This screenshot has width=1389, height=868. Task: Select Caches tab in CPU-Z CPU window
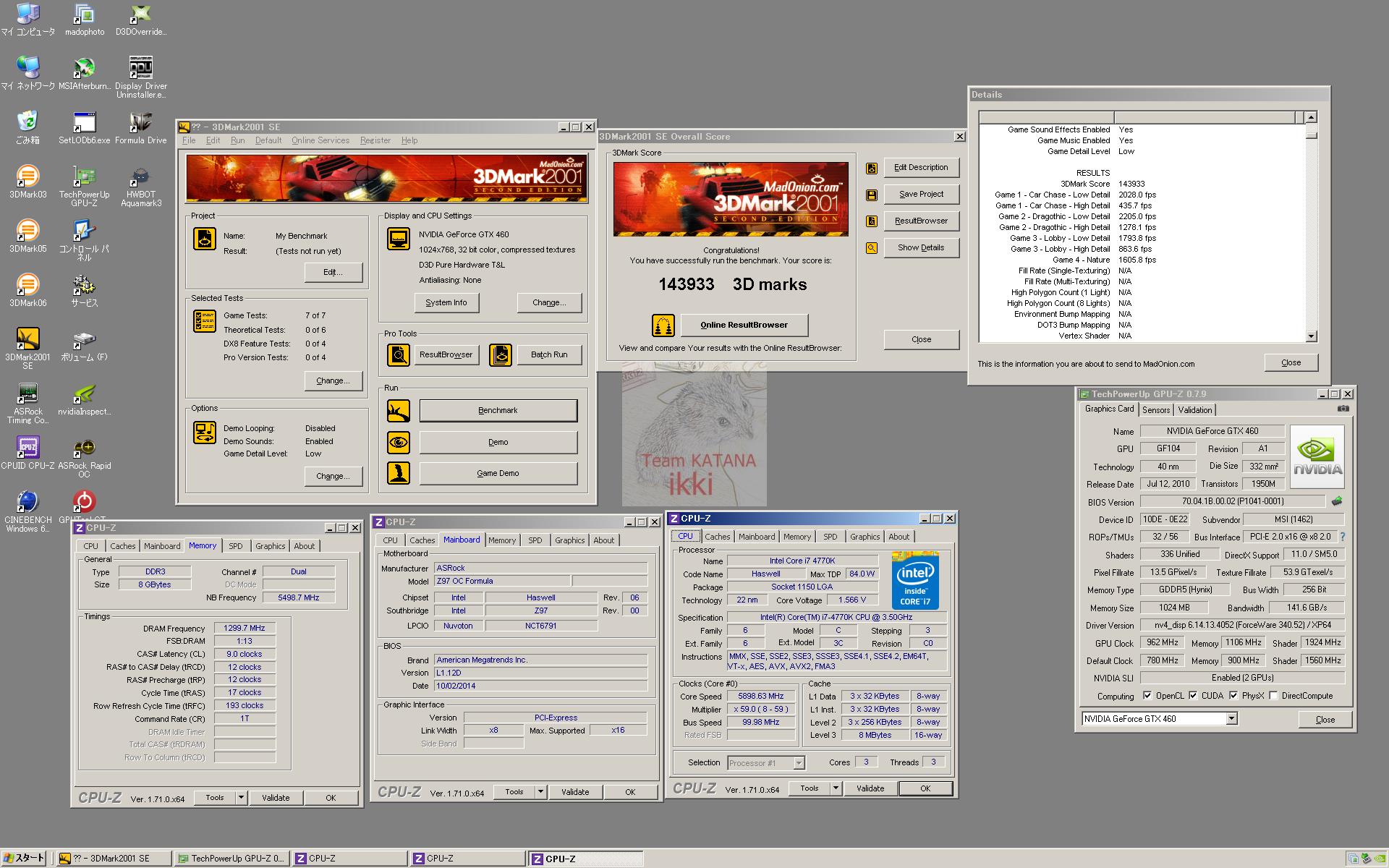coord(718,537)
